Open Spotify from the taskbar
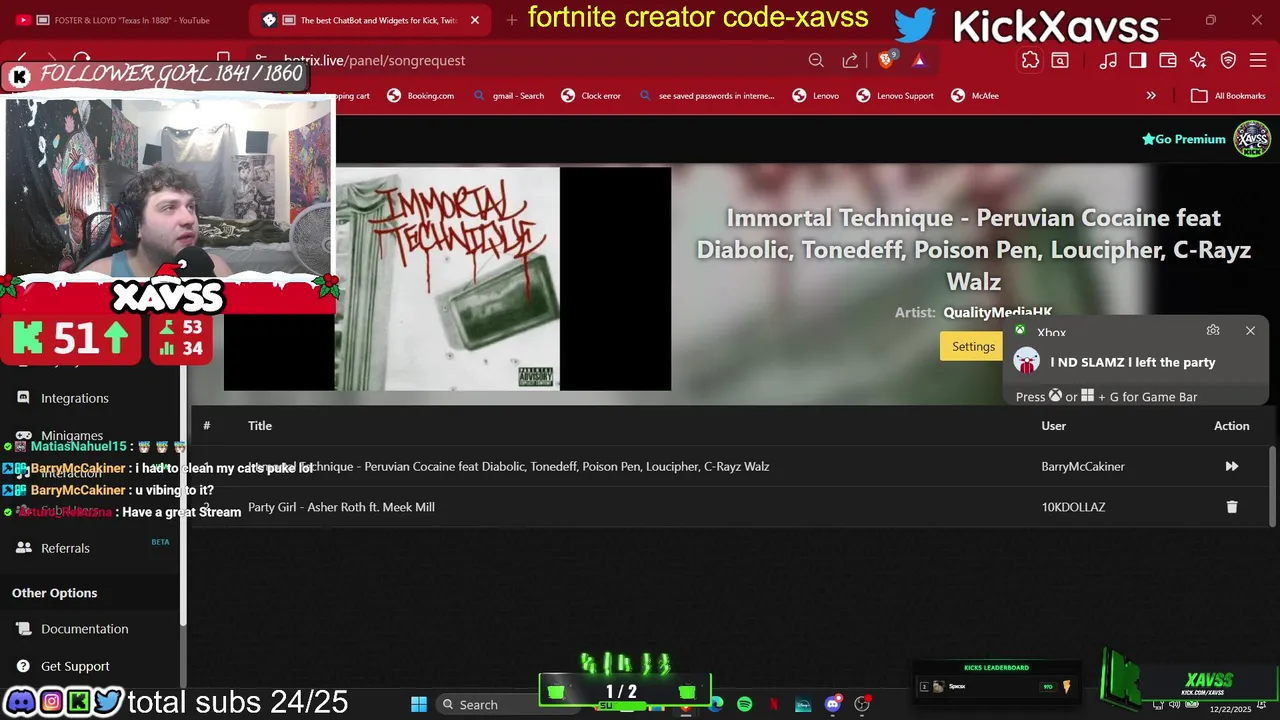The image size is (1280, 720). click(744, 704)
